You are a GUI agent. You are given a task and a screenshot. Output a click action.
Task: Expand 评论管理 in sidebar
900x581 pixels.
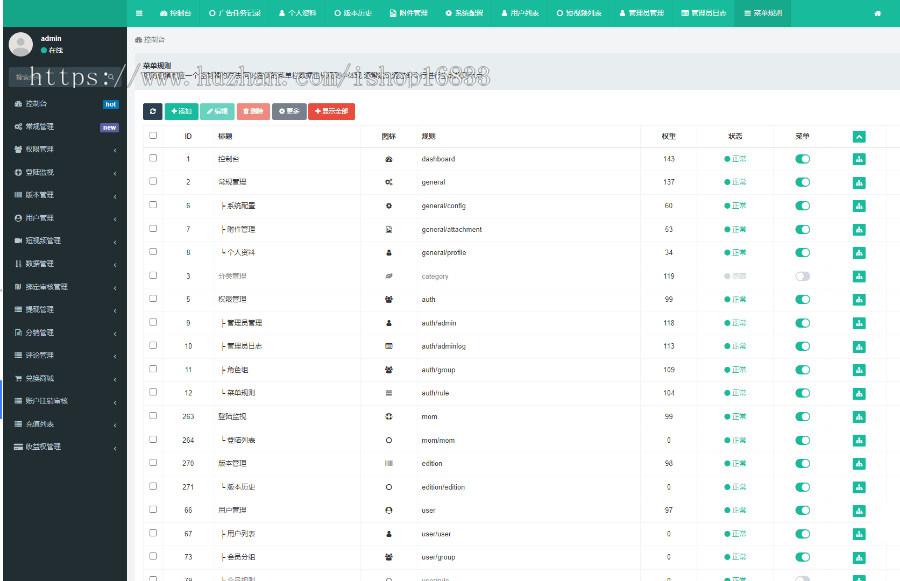65,355
